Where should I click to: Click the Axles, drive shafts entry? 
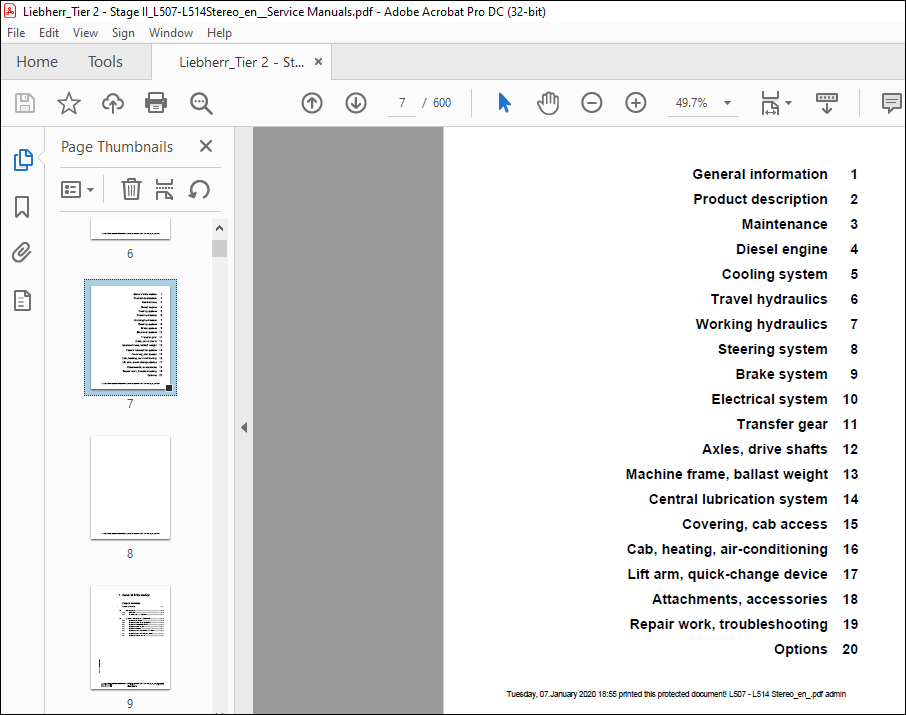pos(765,449)
